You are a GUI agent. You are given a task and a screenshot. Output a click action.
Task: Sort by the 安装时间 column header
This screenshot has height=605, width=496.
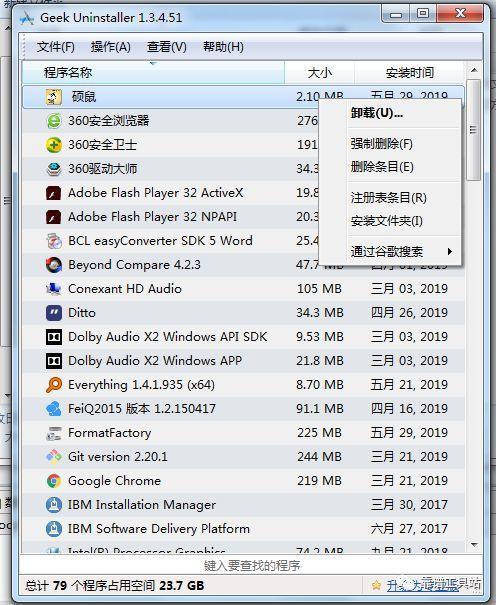(409, 73)
